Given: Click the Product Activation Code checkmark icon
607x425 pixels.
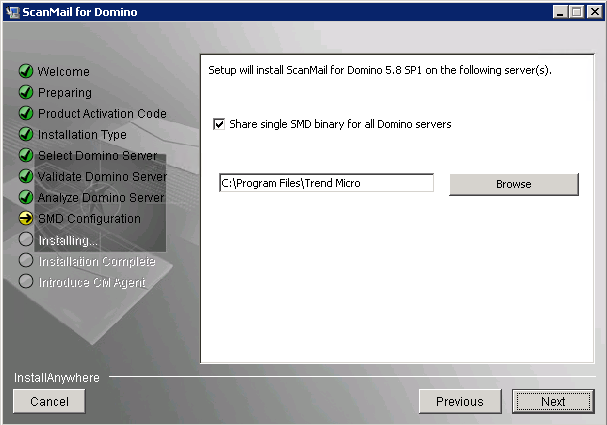Looking at the screenshot, I should coord(26,114).
